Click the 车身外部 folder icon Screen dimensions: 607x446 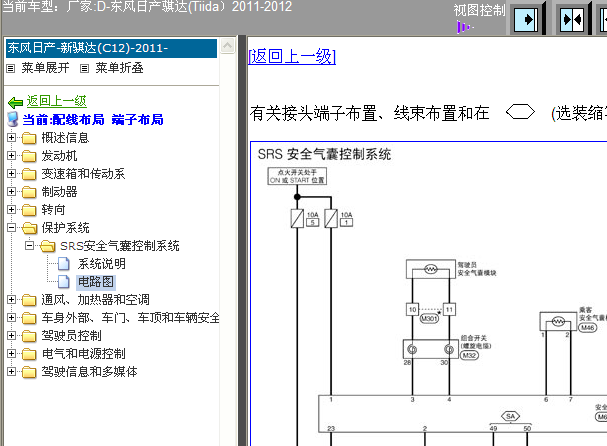(x=29, y=318)
